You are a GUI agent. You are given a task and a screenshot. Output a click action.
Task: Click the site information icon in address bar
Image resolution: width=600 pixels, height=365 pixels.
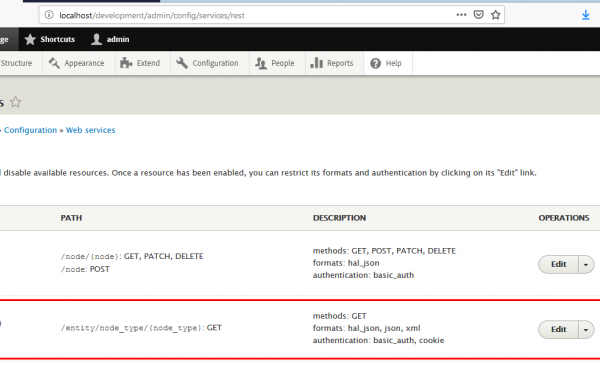click(x=49, y=15)
